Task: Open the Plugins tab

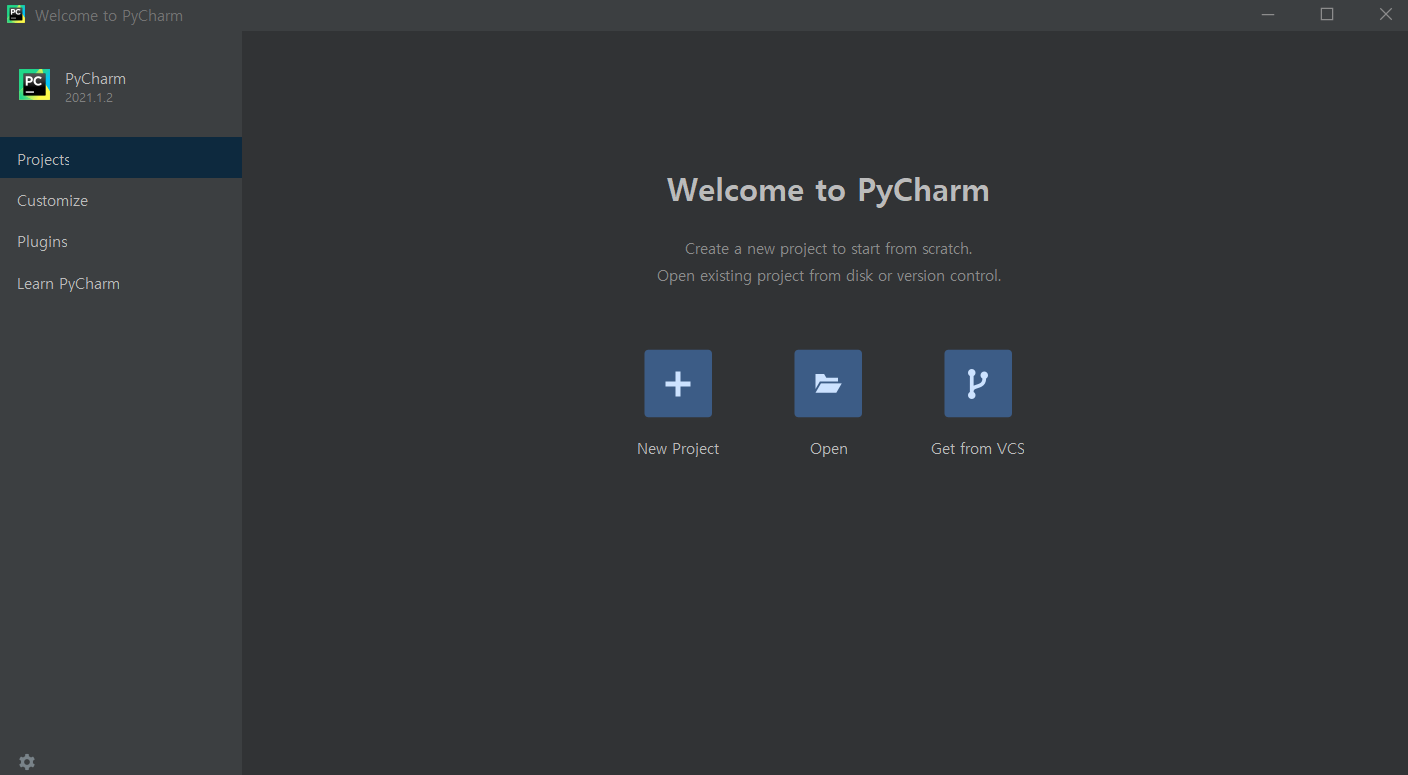Action: pos(121,241)
